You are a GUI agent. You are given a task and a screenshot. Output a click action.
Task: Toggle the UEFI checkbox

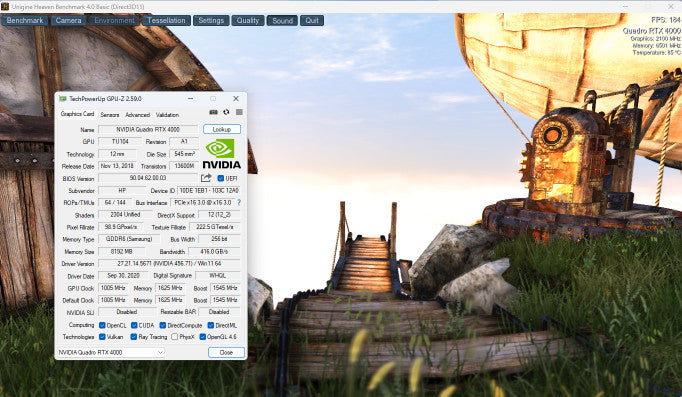click(221, 178)
